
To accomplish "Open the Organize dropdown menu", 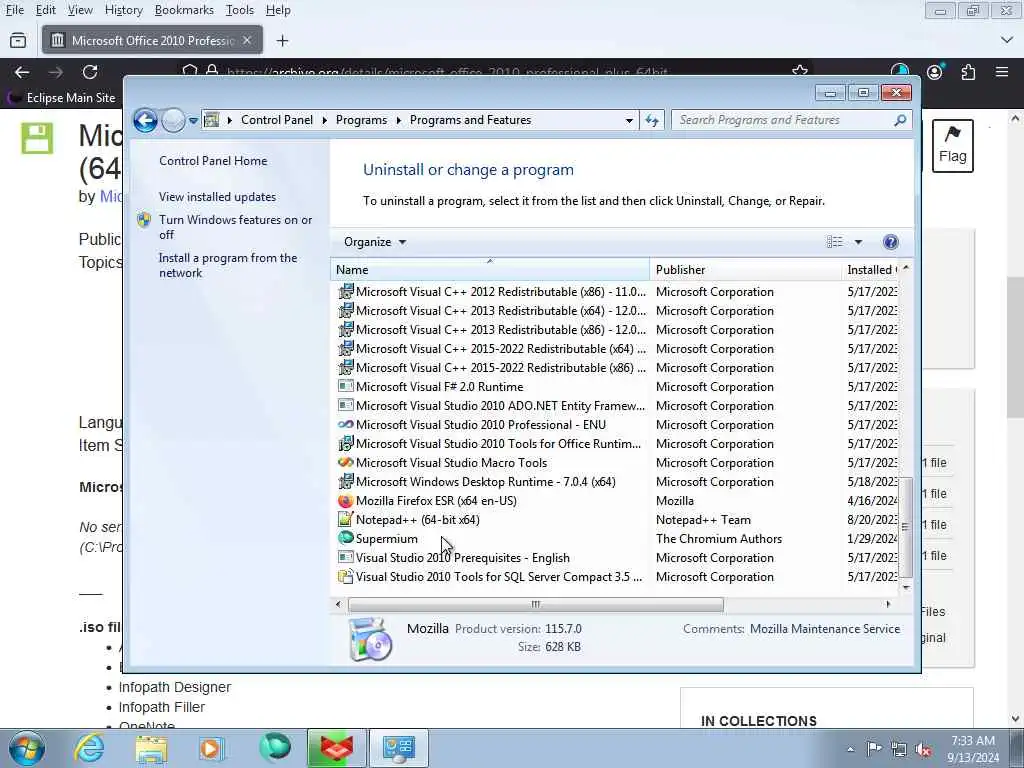I will (375, 242).
